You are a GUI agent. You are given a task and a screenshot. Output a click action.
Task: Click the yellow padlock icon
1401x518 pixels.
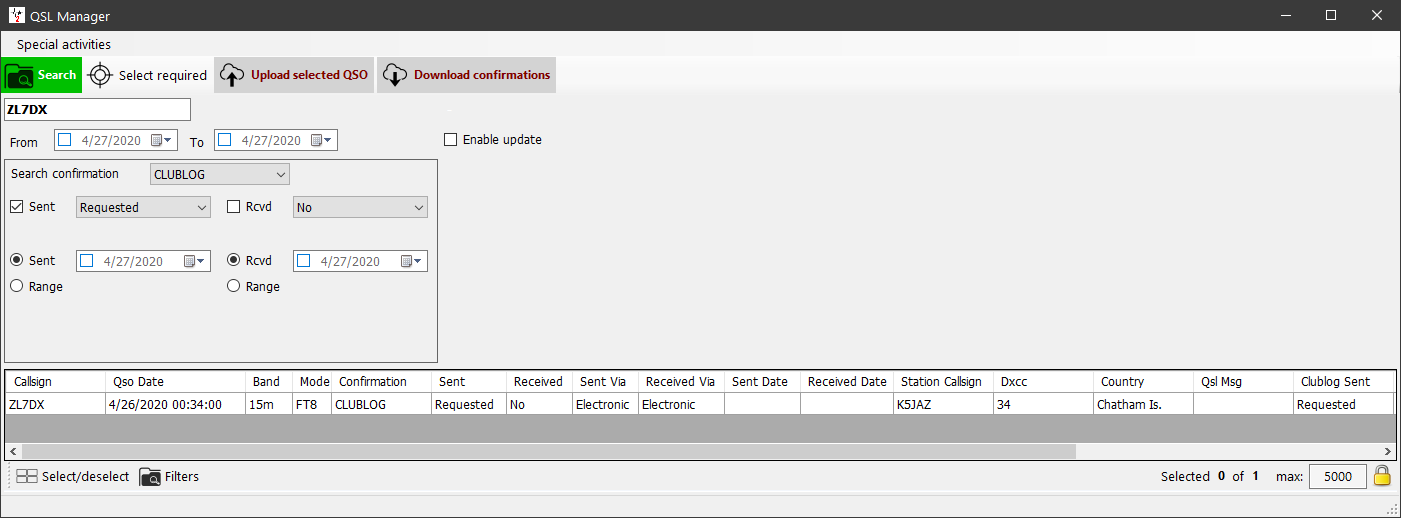pos(1382,476)
